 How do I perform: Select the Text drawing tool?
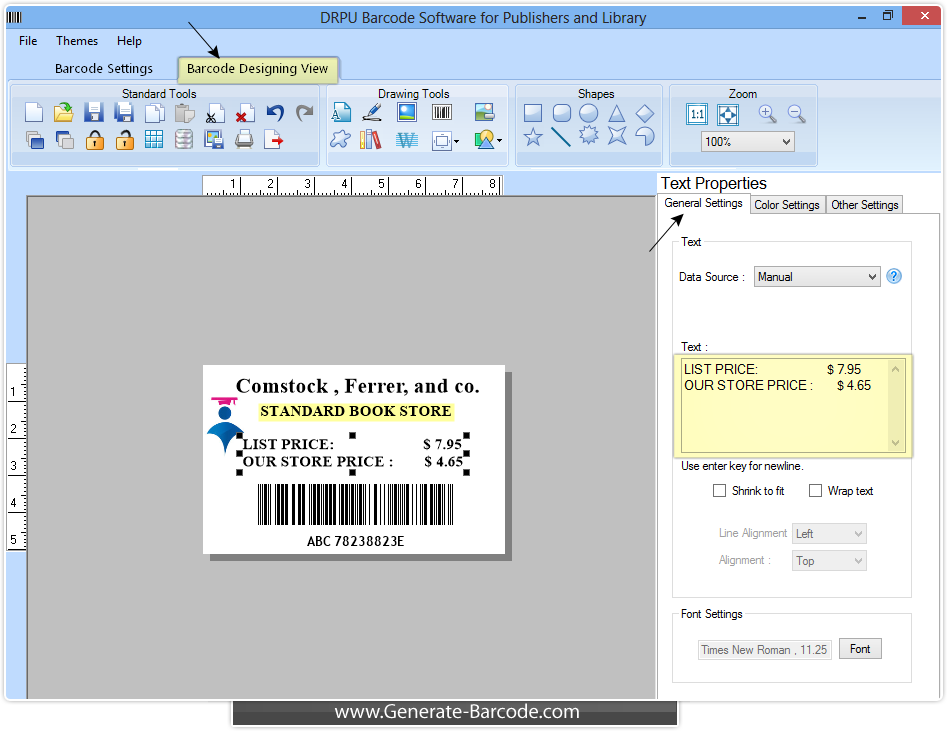pos(341,113)
